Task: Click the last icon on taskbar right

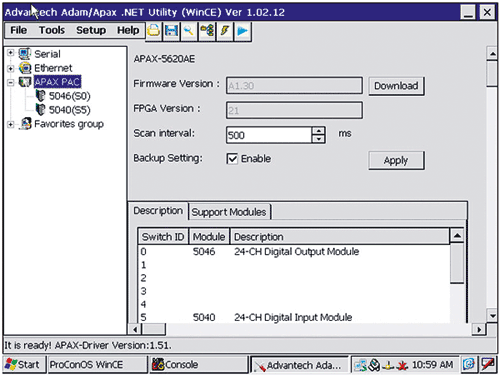Action: [x=487, y=364]
